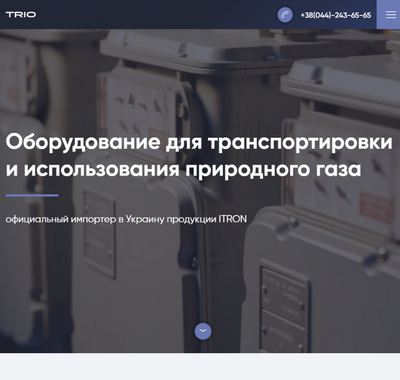Click the round phone icon

click(285, 15)
